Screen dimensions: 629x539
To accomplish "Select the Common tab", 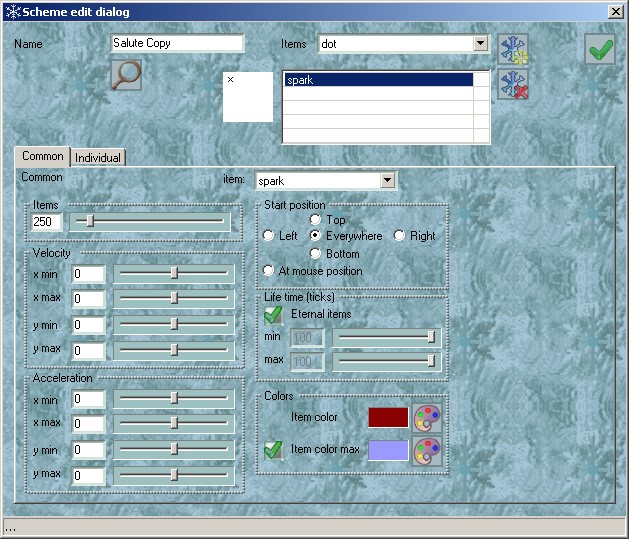I will tap(43, 156).
